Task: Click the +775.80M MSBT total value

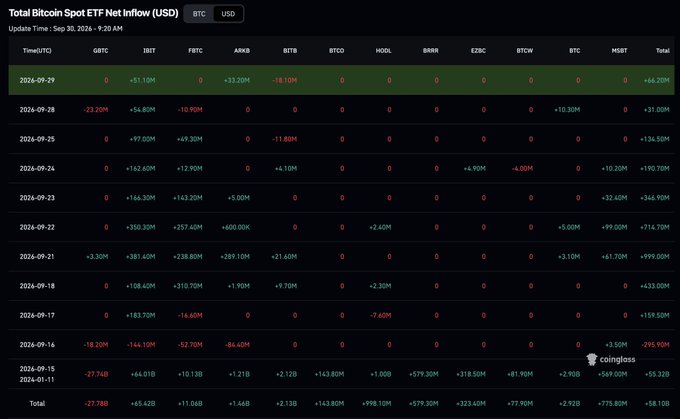Action: point(612,403)
